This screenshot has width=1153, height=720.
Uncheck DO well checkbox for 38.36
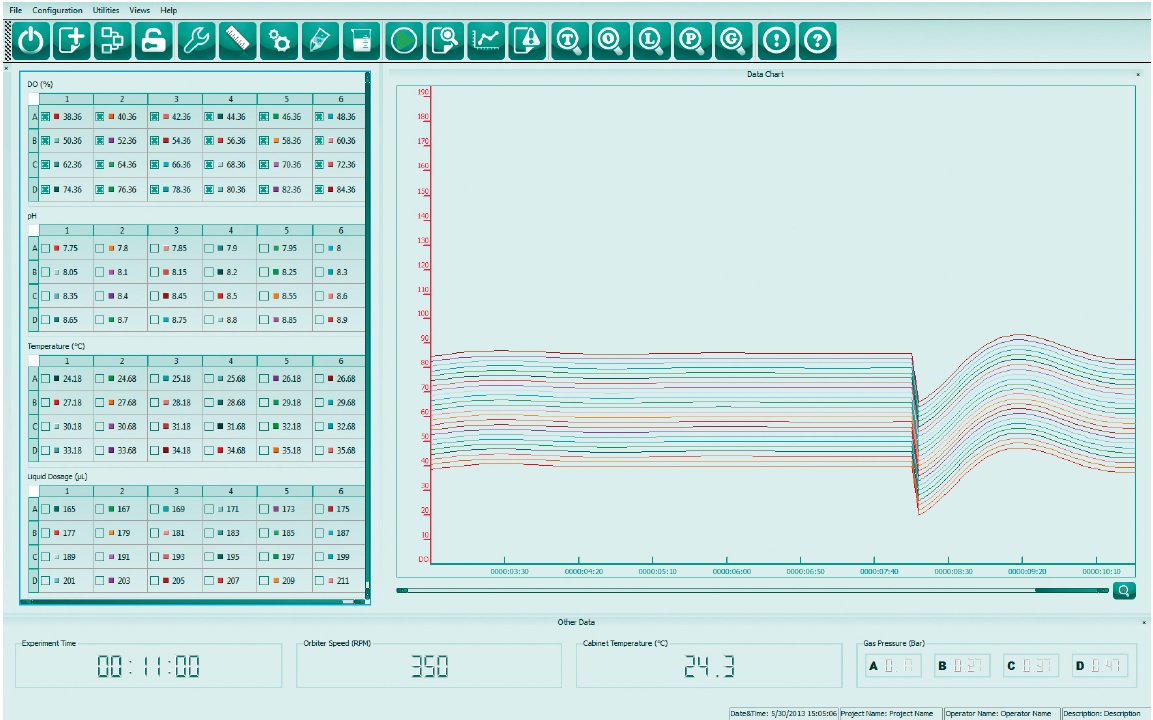point(46,117)
